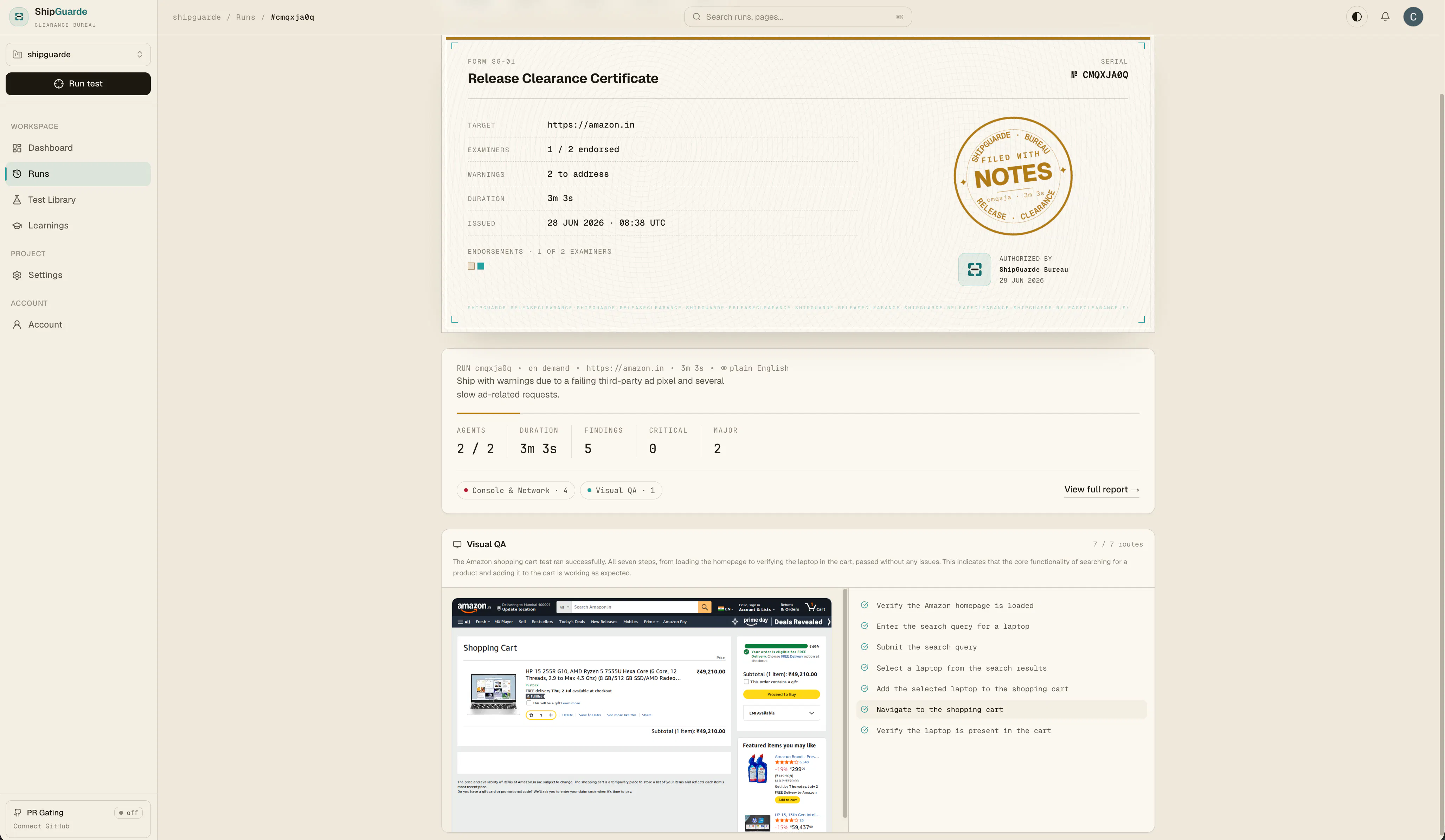This screenshot has width=1445, height=840.
Task: Click the shipguarde breadcrumb link
Action: click(197, 17)
